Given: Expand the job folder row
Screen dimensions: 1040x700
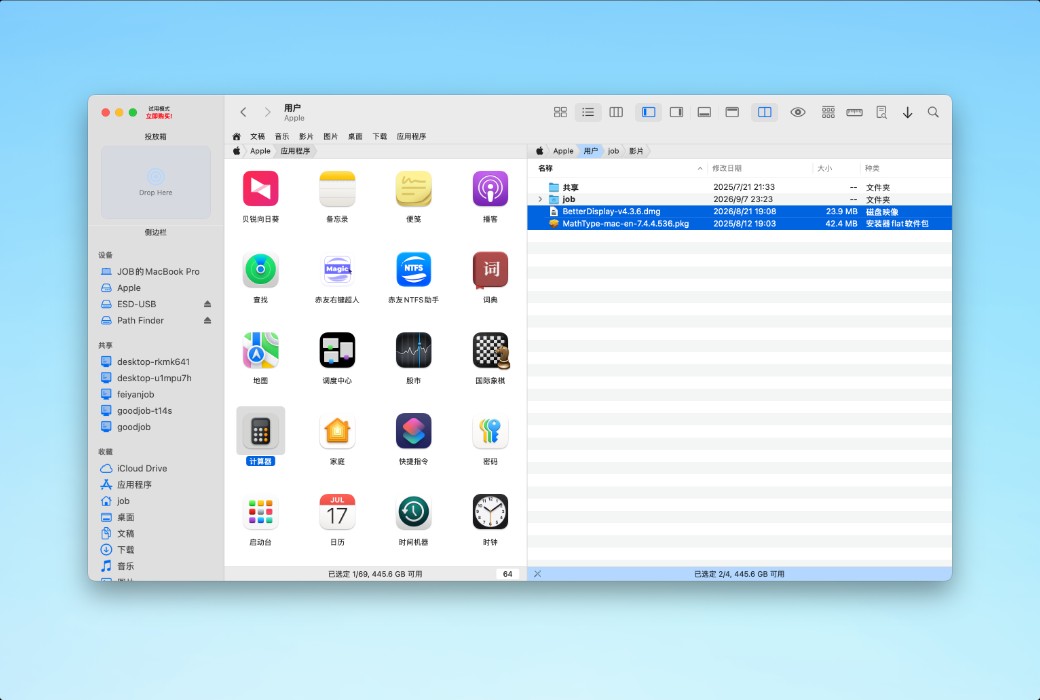Looking at the screenshot, I should 540,199.
